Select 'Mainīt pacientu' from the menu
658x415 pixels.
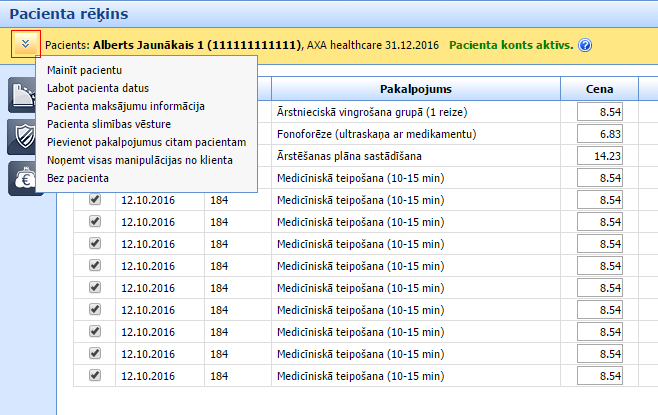85,70
